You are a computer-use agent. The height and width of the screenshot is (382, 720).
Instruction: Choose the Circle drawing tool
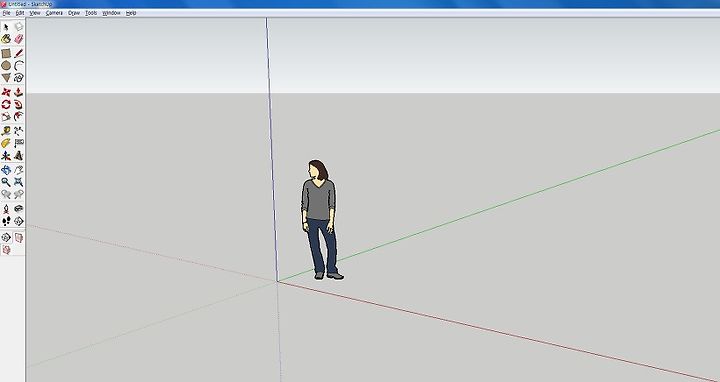click(6, 66)
